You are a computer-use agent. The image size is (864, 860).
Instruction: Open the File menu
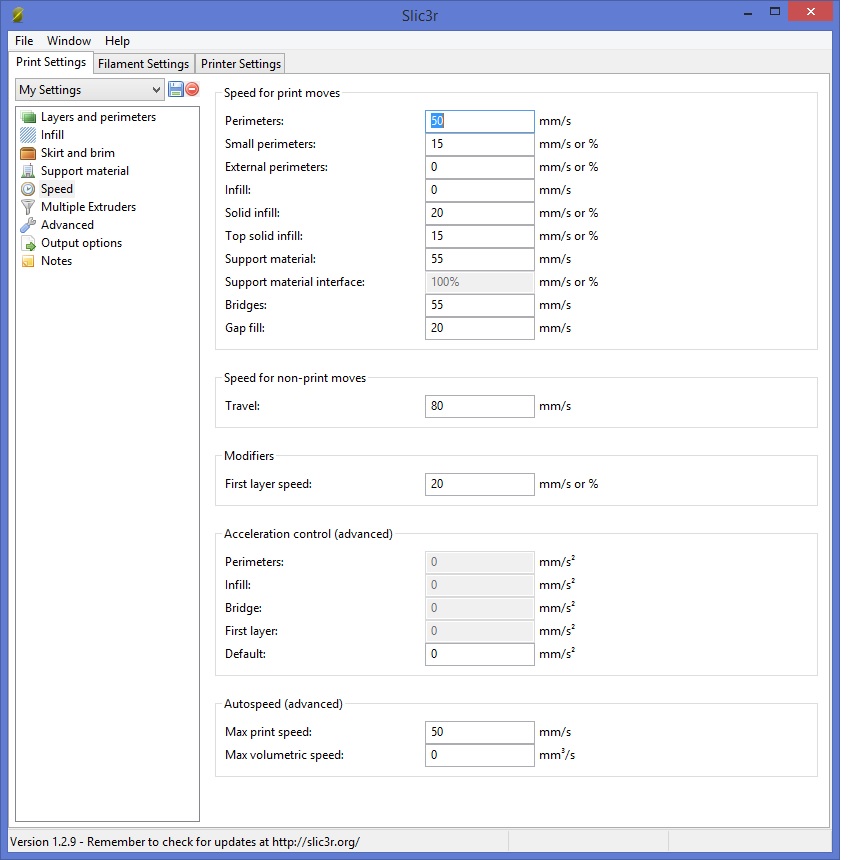24,41
